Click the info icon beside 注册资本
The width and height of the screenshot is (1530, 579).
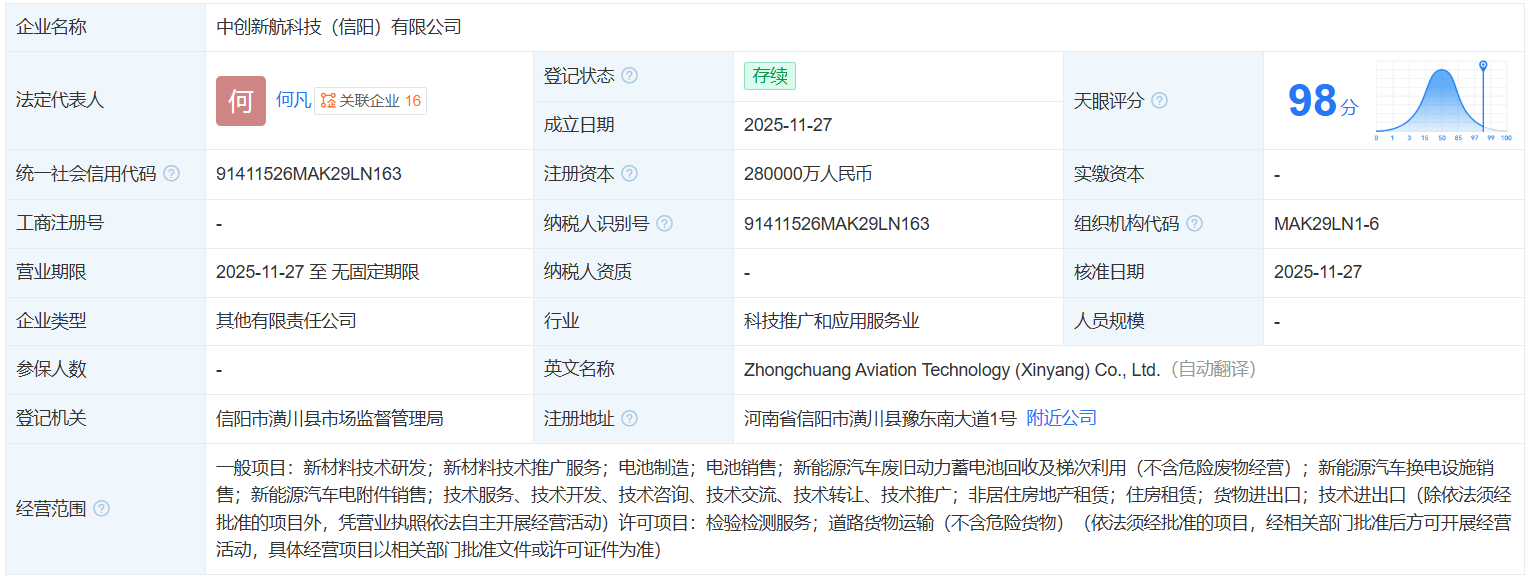tap(629, 174)
